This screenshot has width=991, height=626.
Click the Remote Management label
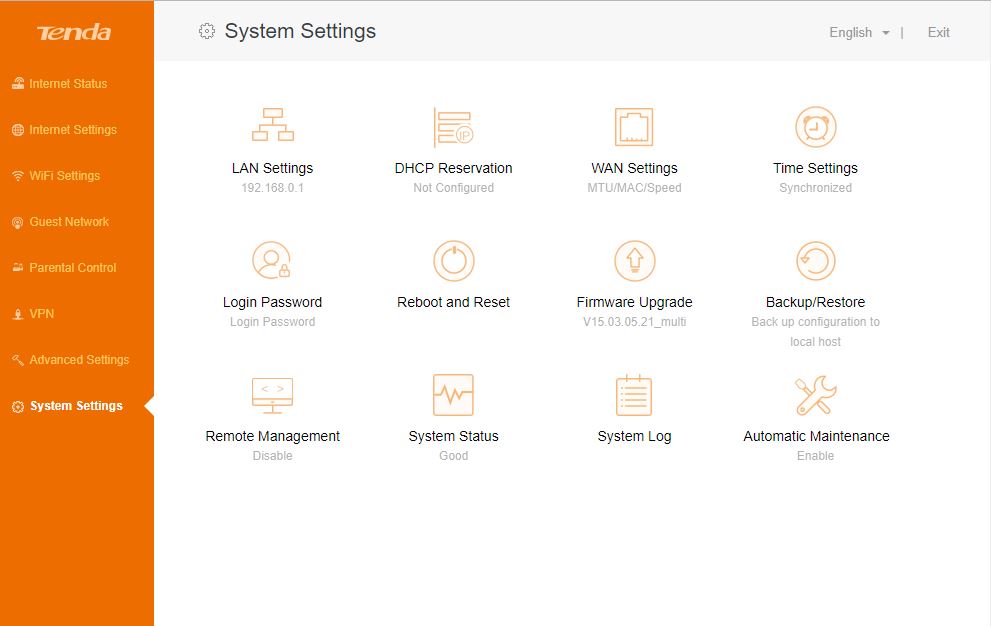tap(272, 436)
